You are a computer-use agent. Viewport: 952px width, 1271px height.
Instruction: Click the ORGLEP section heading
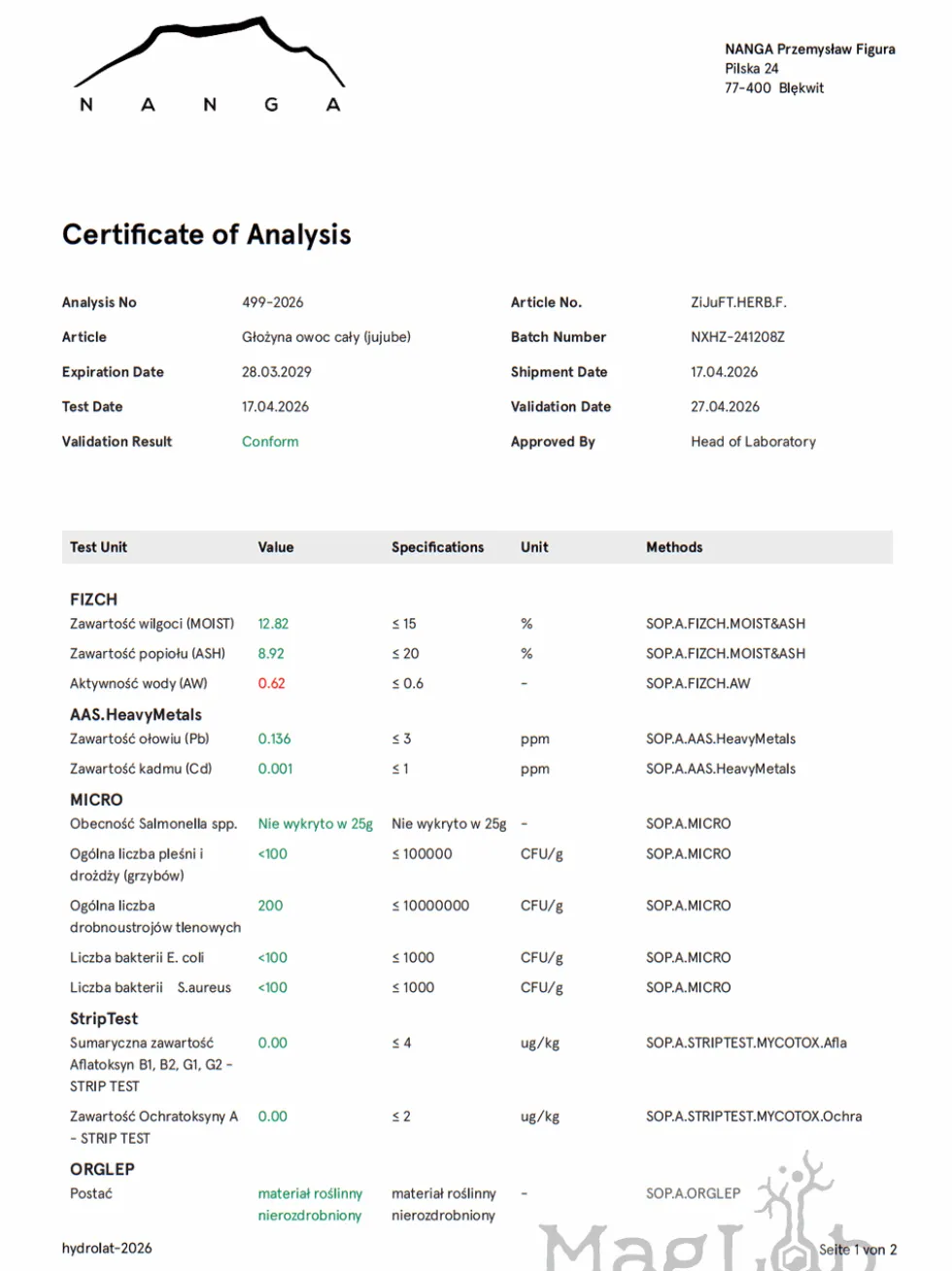point(102,1169)
